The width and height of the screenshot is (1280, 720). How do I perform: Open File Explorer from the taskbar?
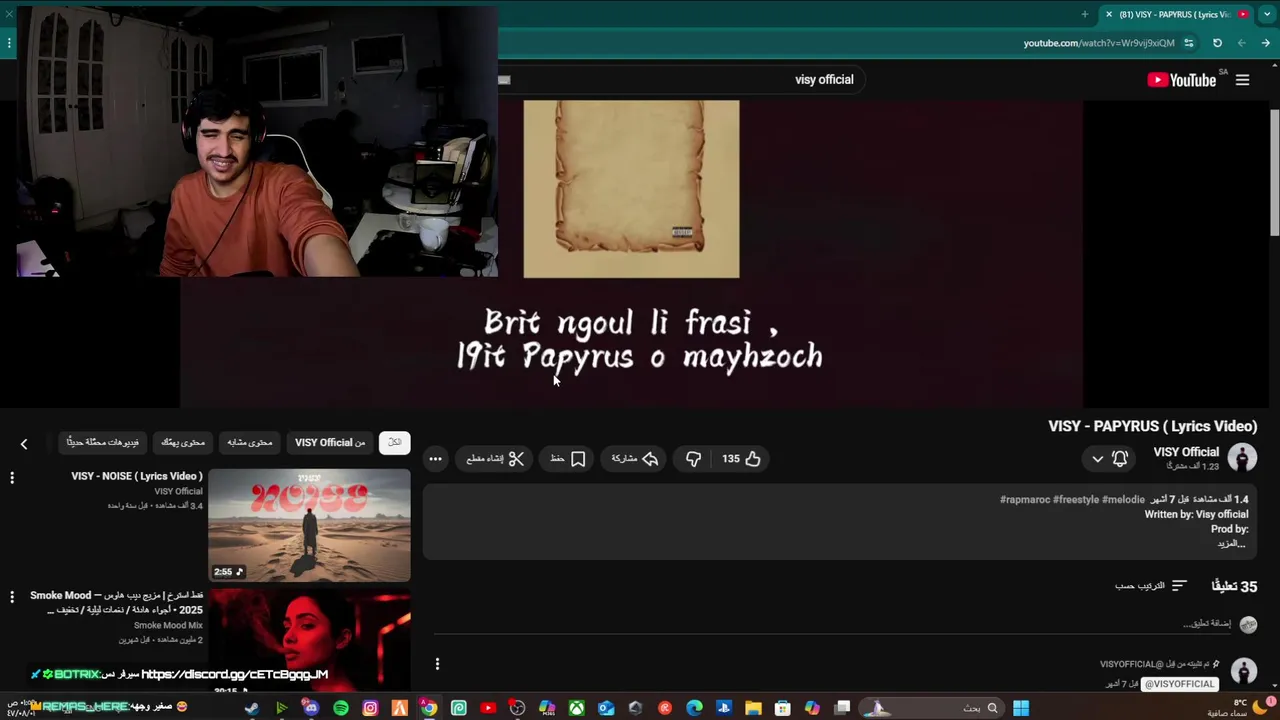tap(753, 708)
